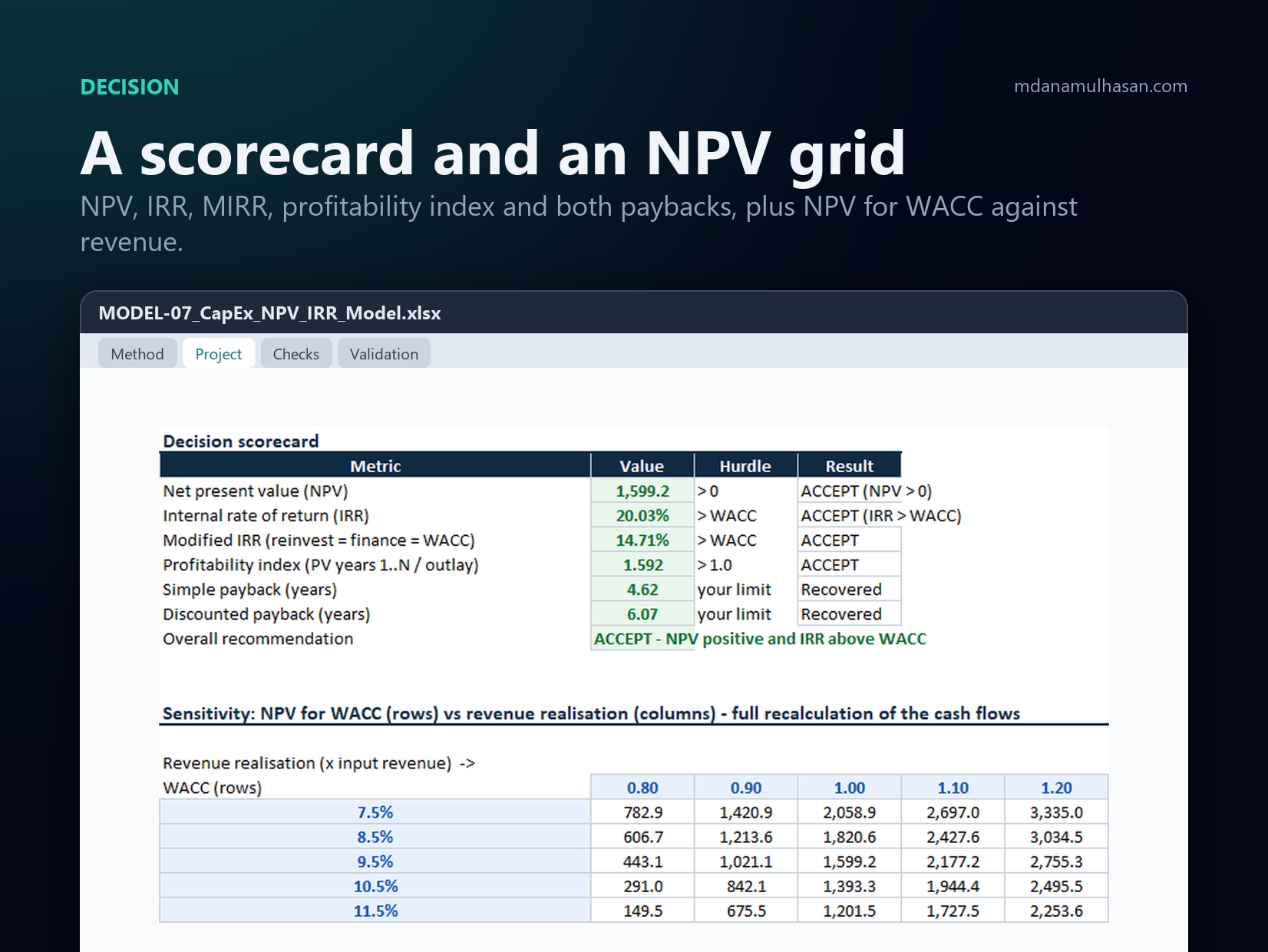Screen dimensions: 1268x952
Task: Click the Value column header
Action: (x=642, y=466)
